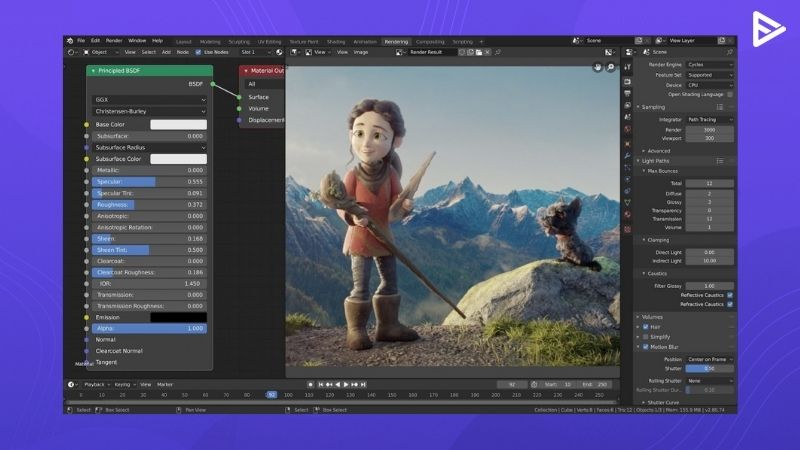Open the Edit menu
This screenshot has height=450, width=800.
tap(95, 41)
